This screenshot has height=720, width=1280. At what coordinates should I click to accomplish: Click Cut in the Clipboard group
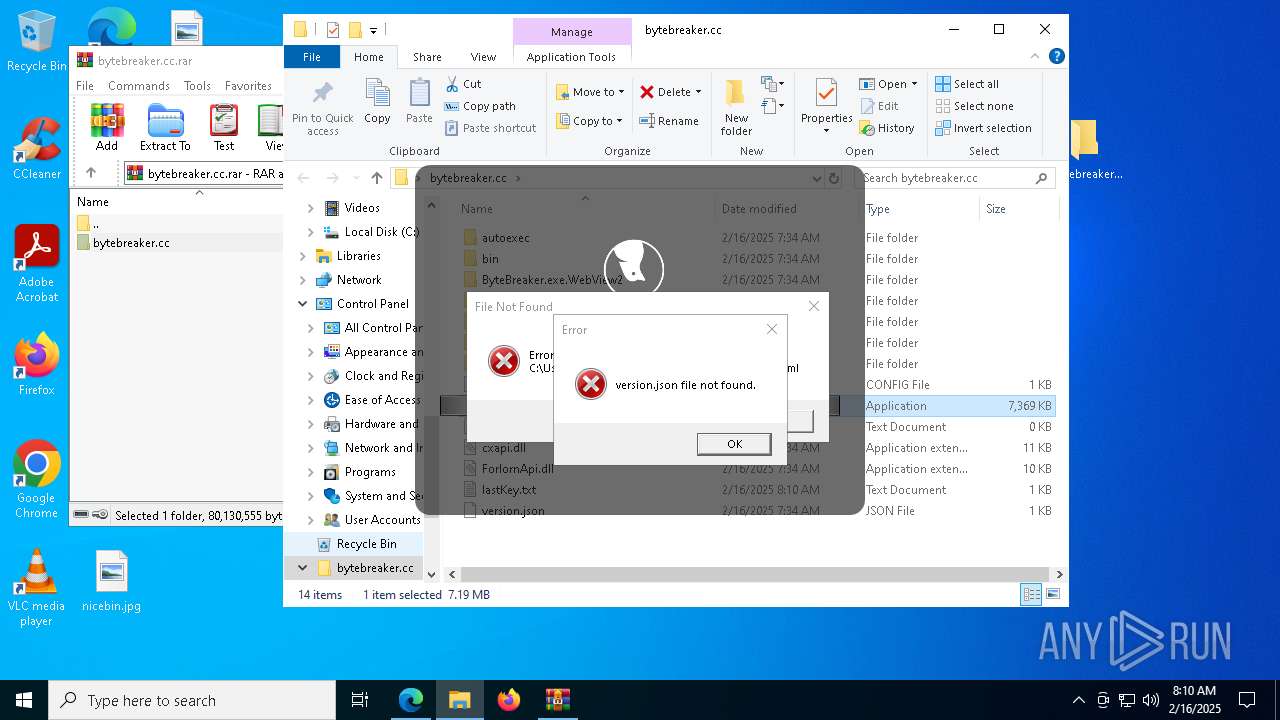[463, 84]
